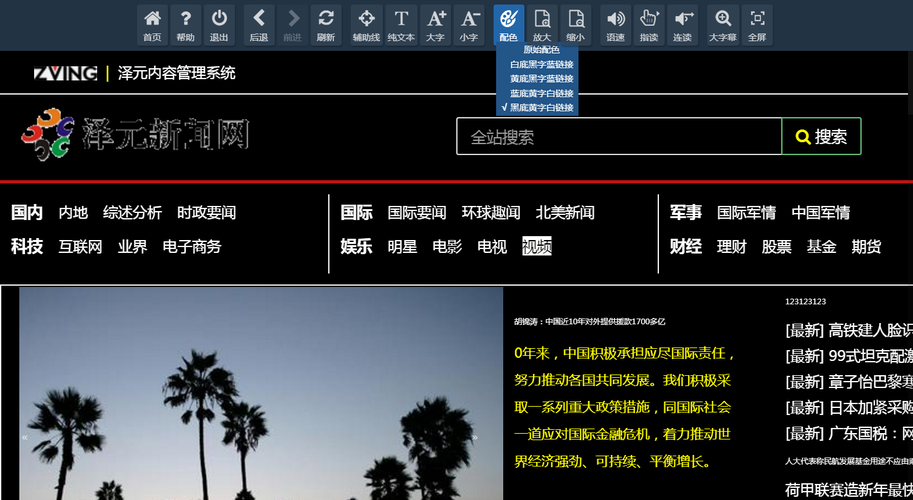Click the 搜索 search button
Image resolution: width=913 pixels, height=500 pixels.
821,137
